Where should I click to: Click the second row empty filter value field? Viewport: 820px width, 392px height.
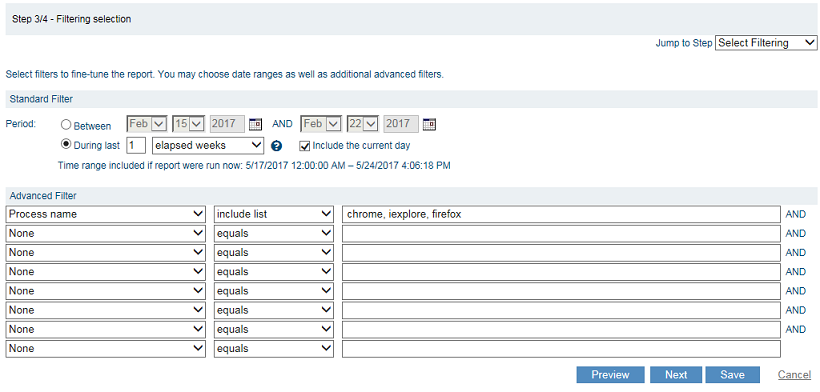(x=561, y=234)
